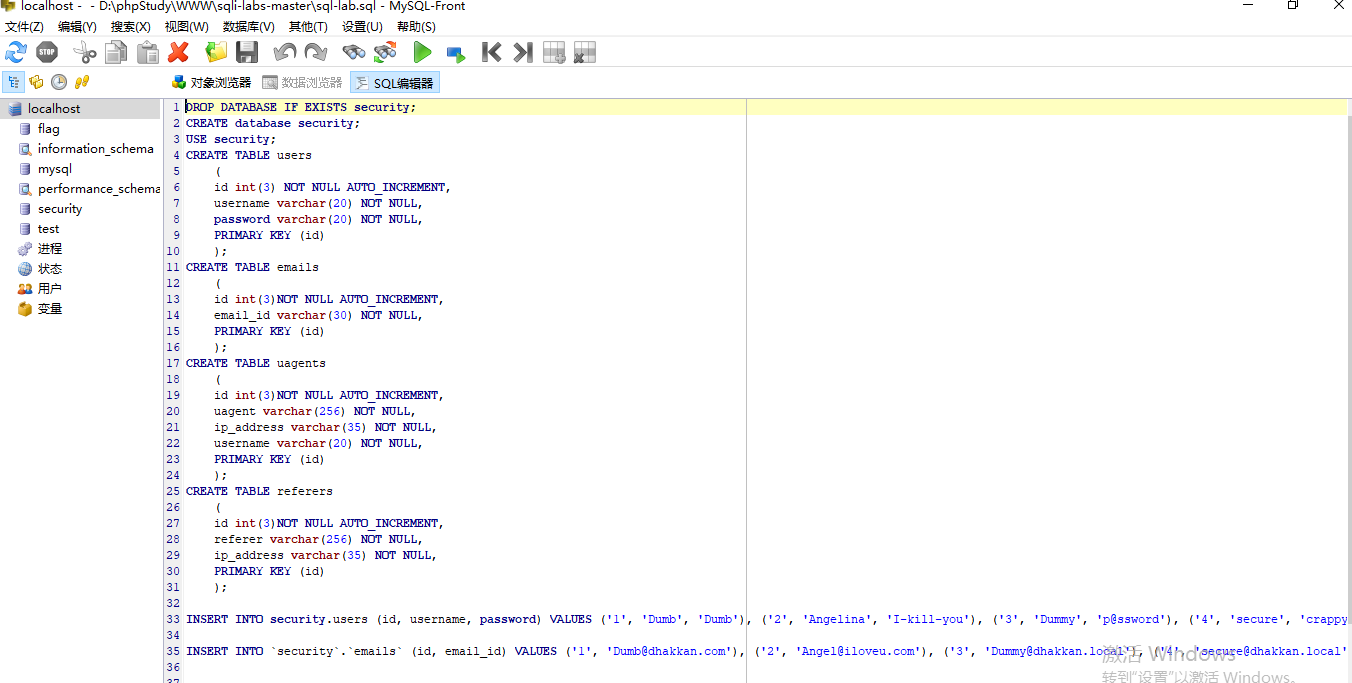The height and width of the screenshot is (683, 1352).
Task: Toggle the bookmarks folder icon below the toolbar
Action: (x=37, y=81)
